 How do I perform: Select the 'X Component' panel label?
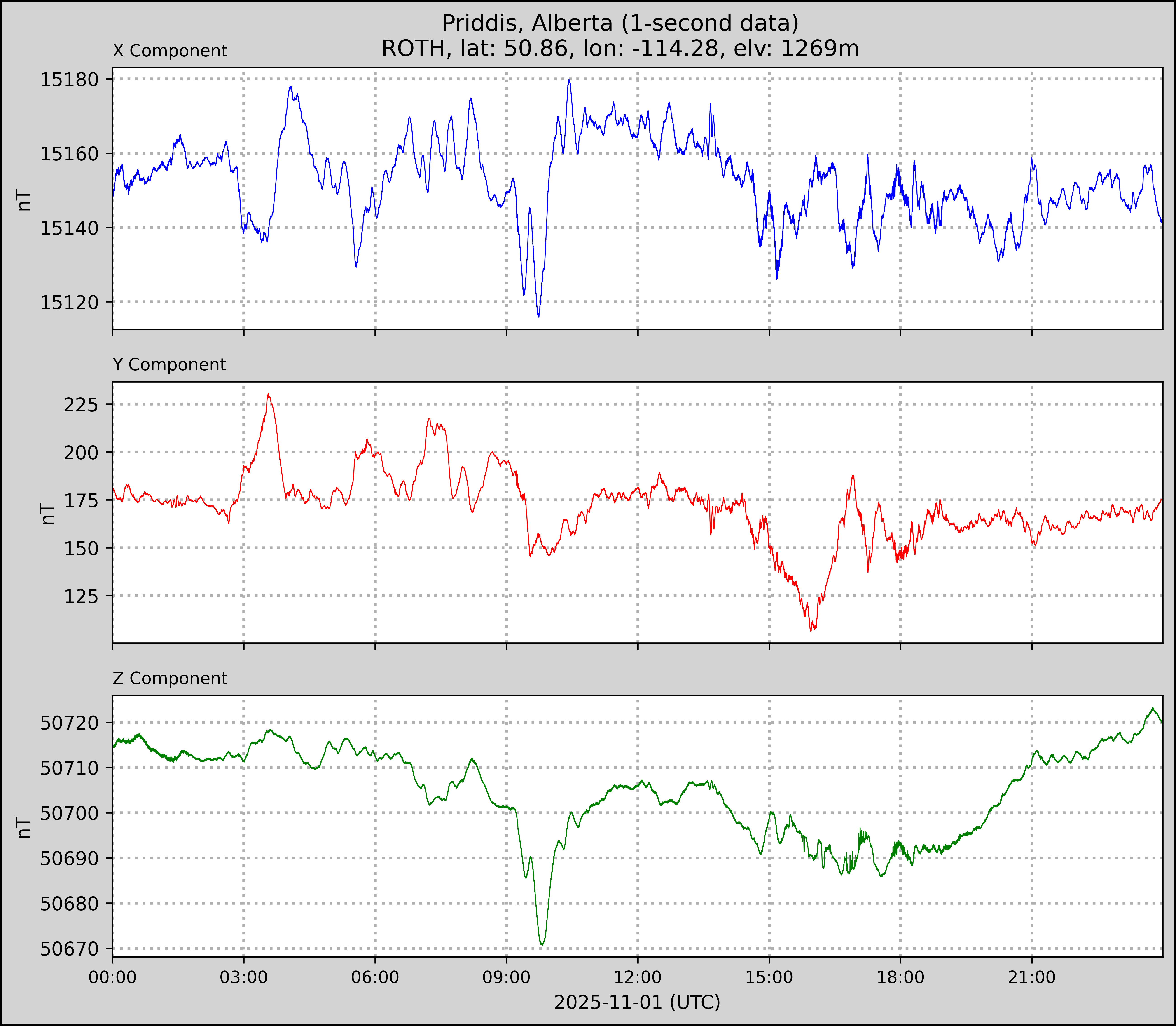pyautogui.click(x=170, y=51)
